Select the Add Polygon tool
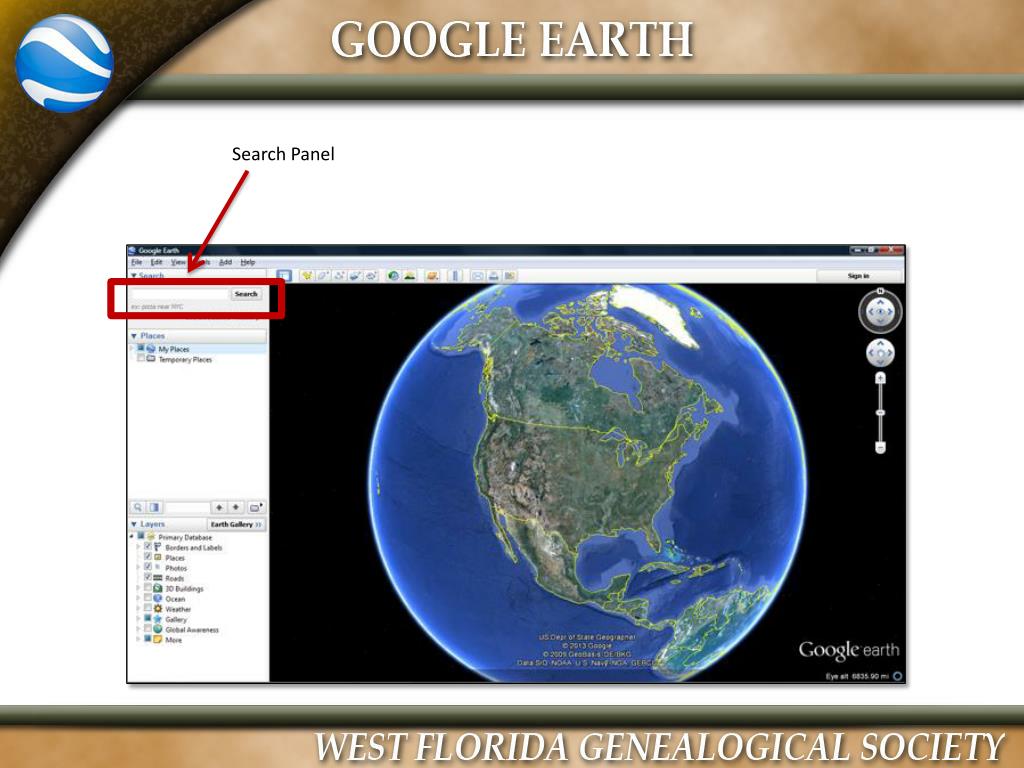 [x=323, y=276]
